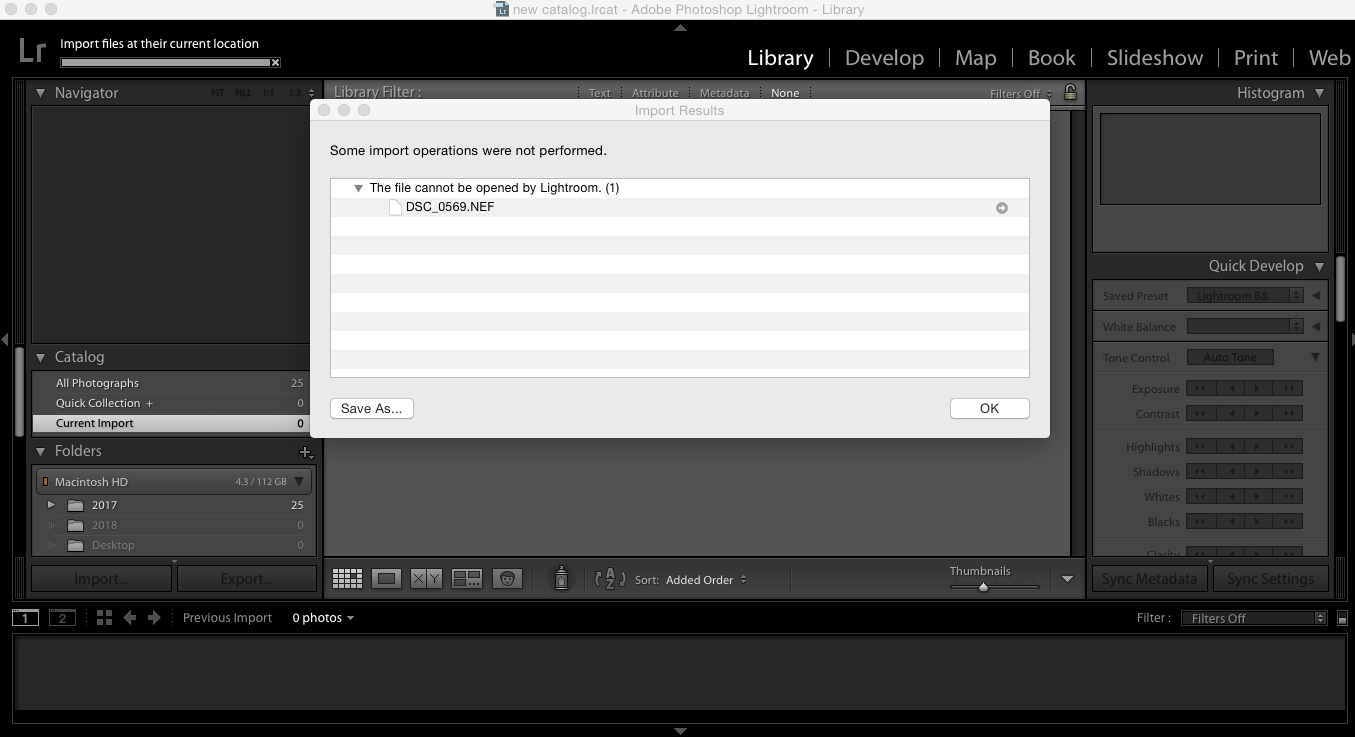Click the Auto Tone button
This screenshot has width=1355, height=737.
[1230, 357]
